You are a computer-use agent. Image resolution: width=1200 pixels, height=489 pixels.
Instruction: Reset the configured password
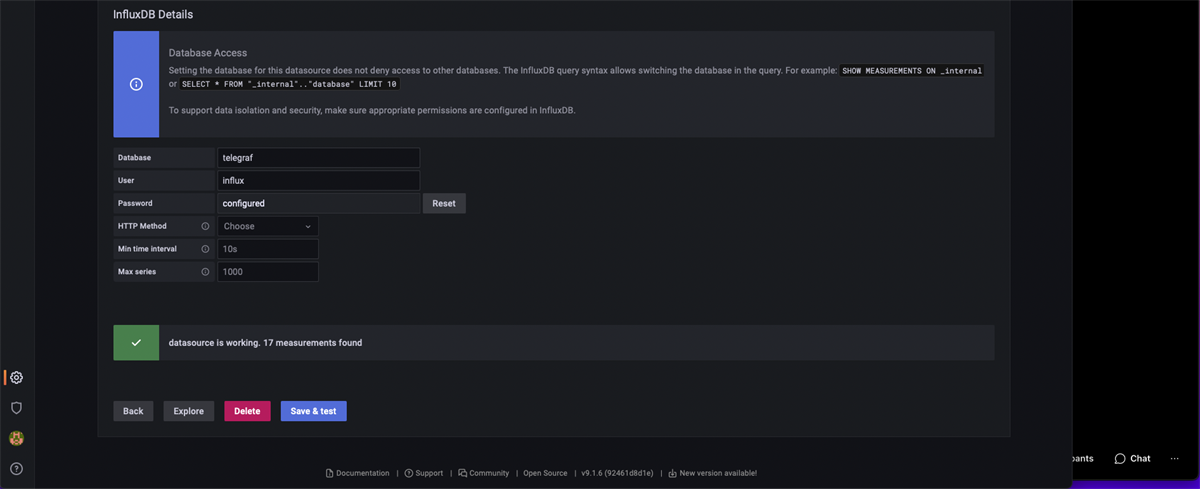(x=444, y=203)
